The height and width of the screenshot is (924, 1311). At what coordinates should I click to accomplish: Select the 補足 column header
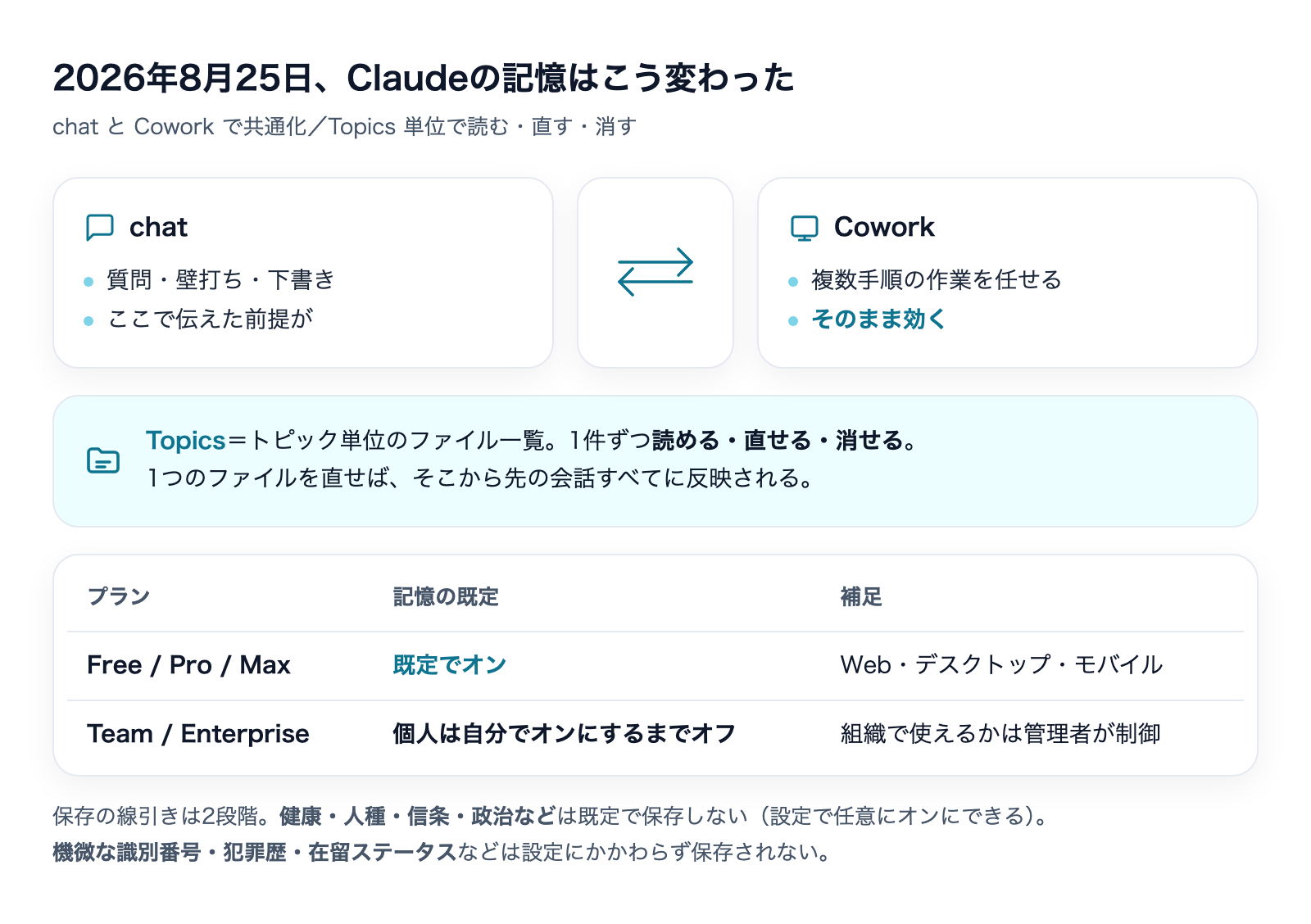coord(861,596)
